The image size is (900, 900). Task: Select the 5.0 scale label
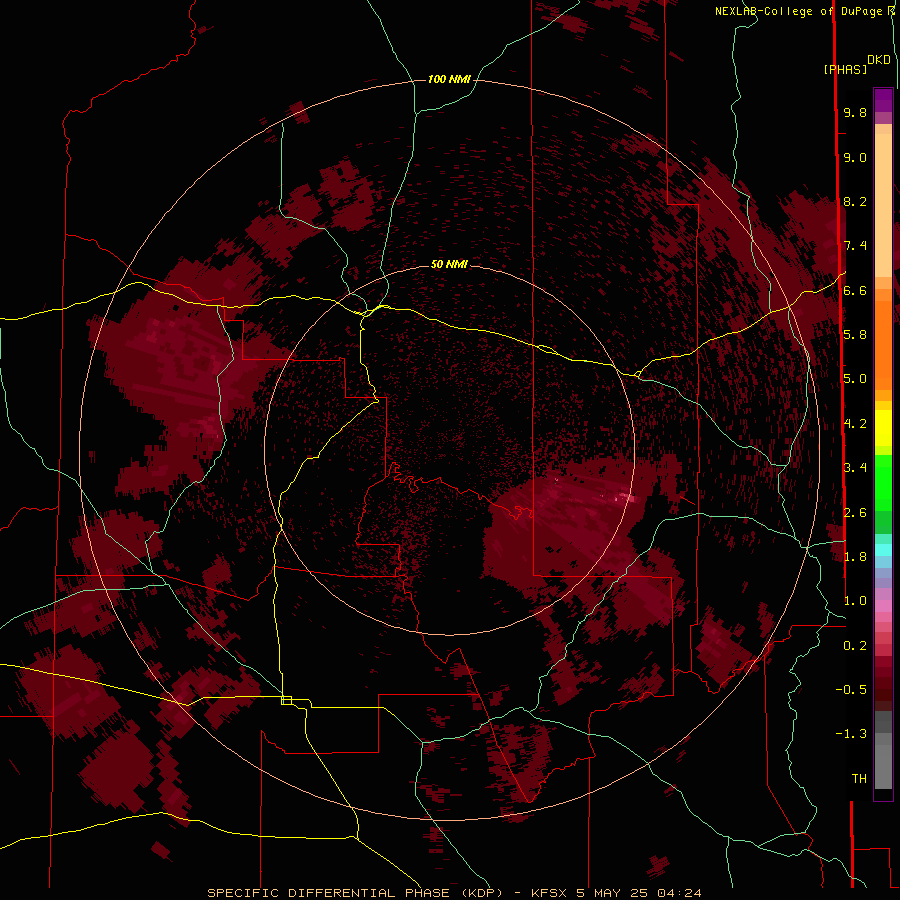(x=855, y=379)
